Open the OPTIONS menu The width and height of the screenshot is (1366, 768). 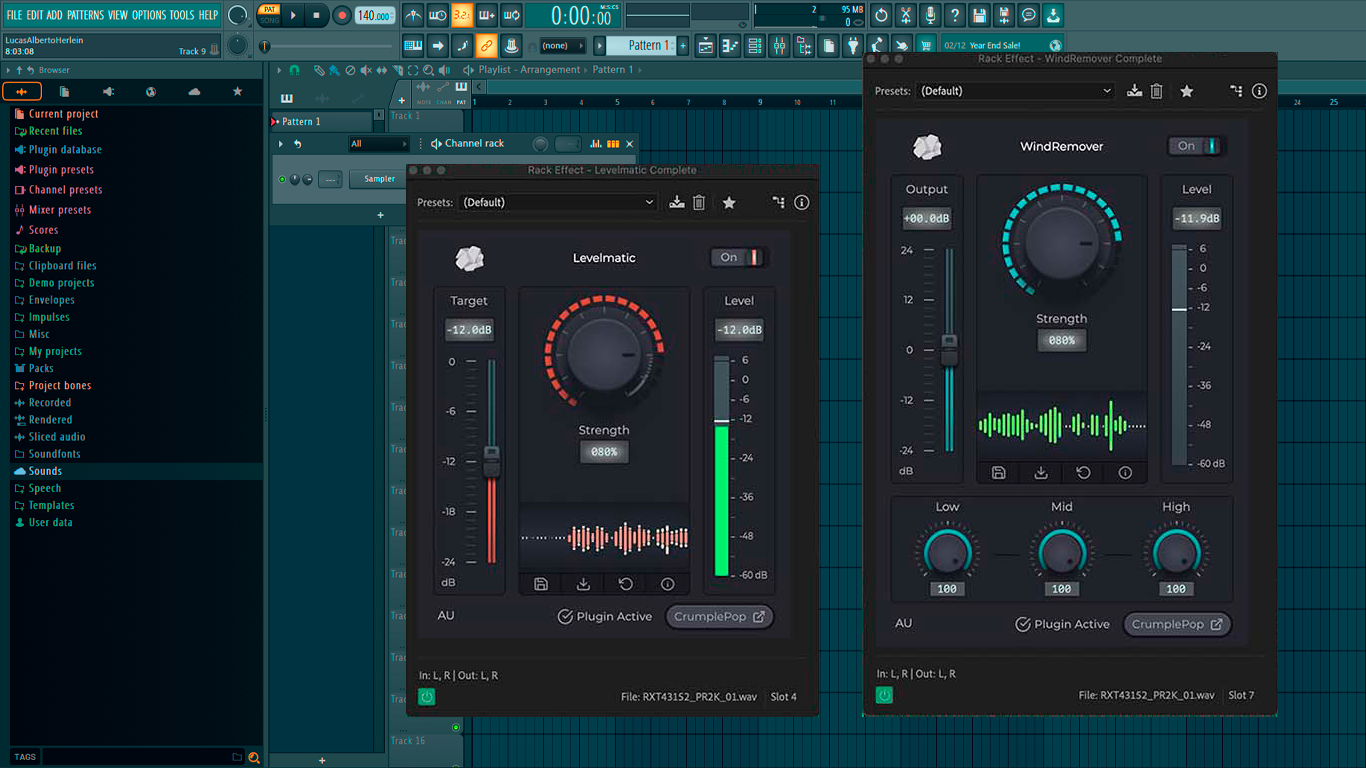pos(149,15)
